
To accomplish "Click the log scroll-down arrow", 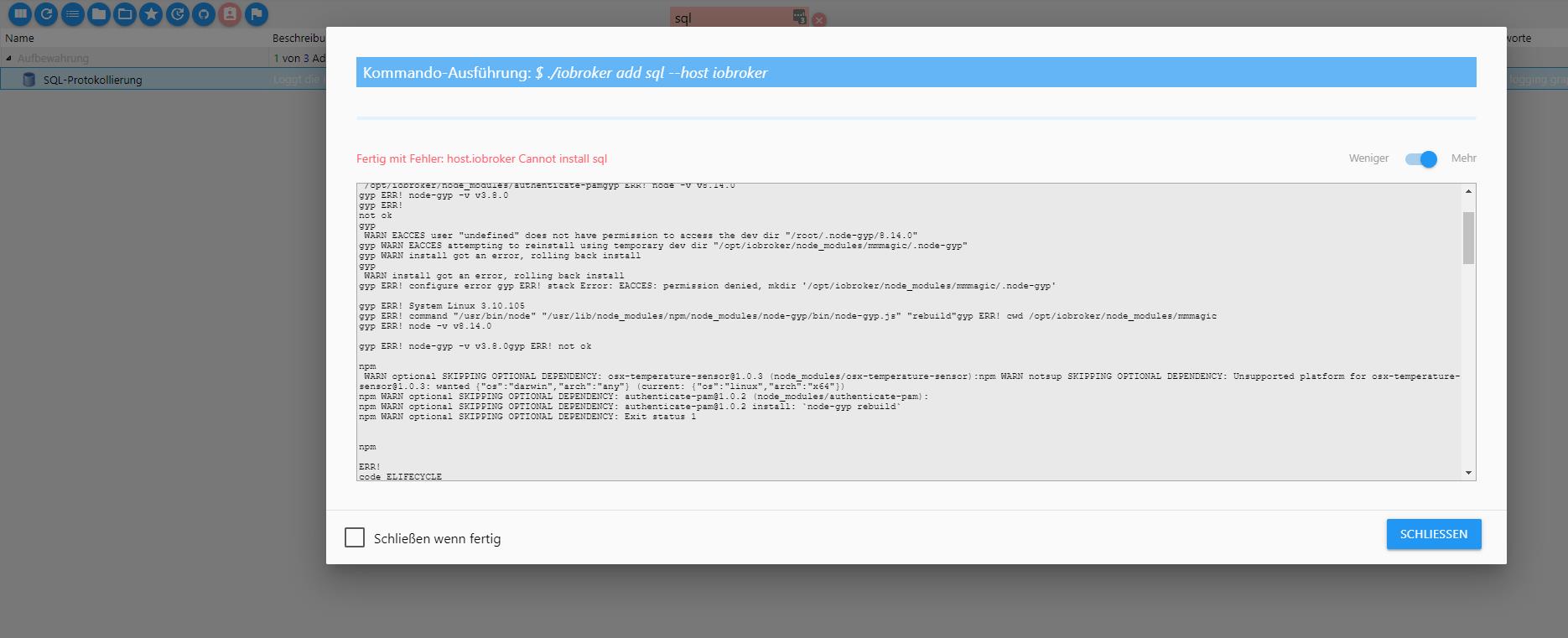I will tap(1468, 473).
